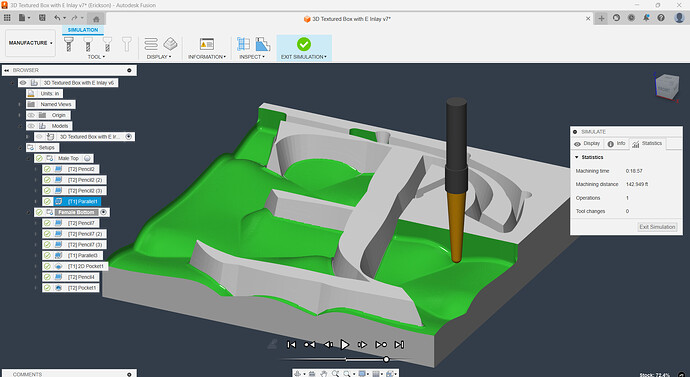Image resolution: width=690 pixels, height=377 pixels.
Task: Open the data panel grid icon
Action: coord(7,18)
